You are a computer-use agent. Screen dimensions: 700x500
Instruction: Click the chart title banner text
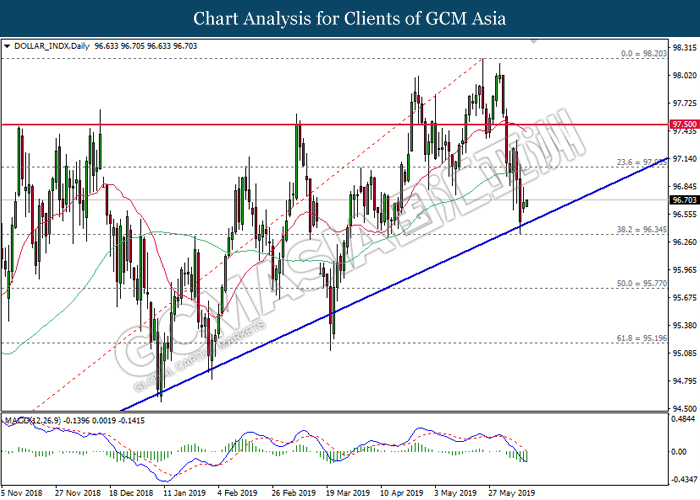point(349,18)
